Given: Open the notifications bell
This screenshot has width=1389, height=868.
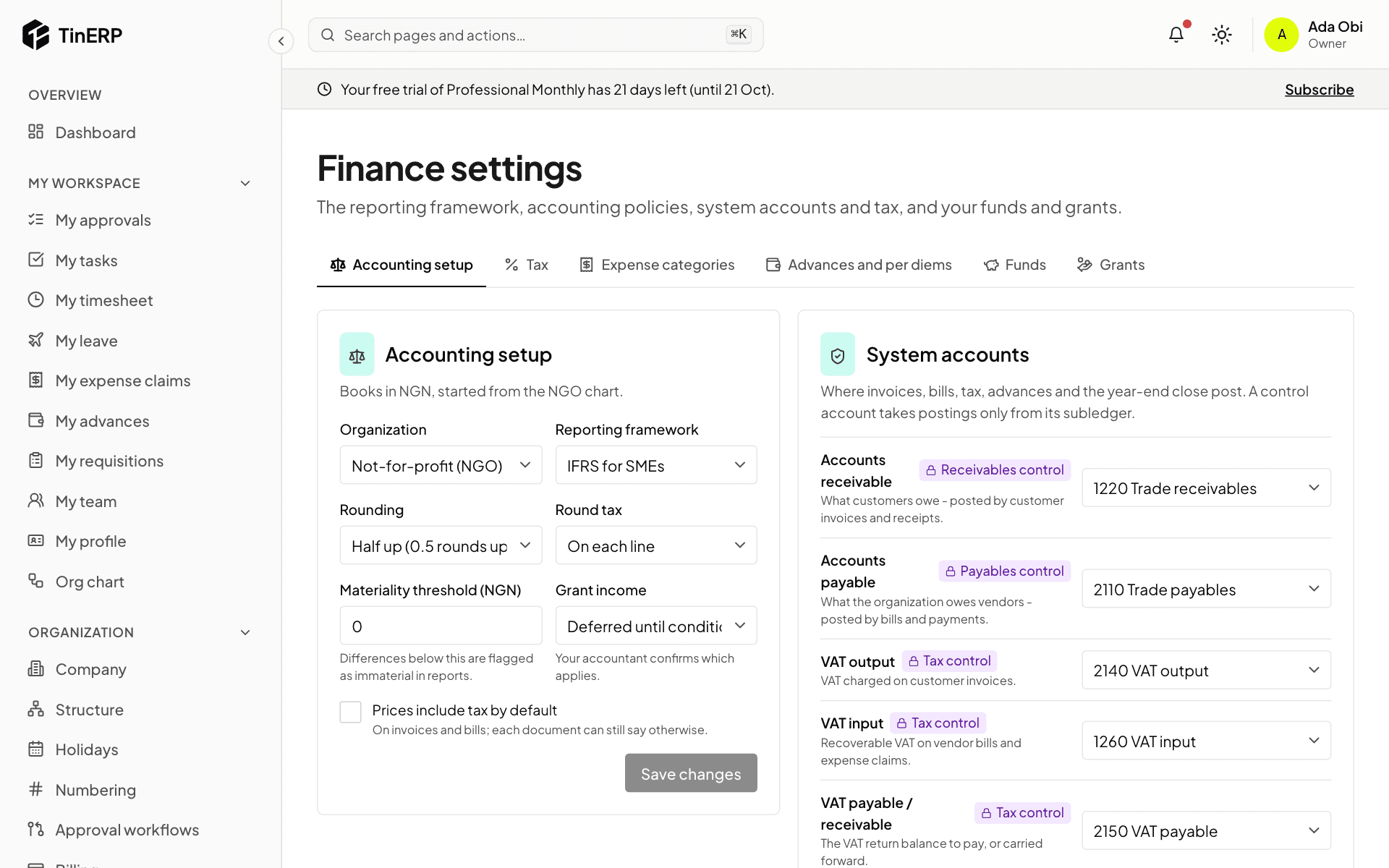Looking at the screenshot, I should pyautogui.click(x=1176, y=35).
